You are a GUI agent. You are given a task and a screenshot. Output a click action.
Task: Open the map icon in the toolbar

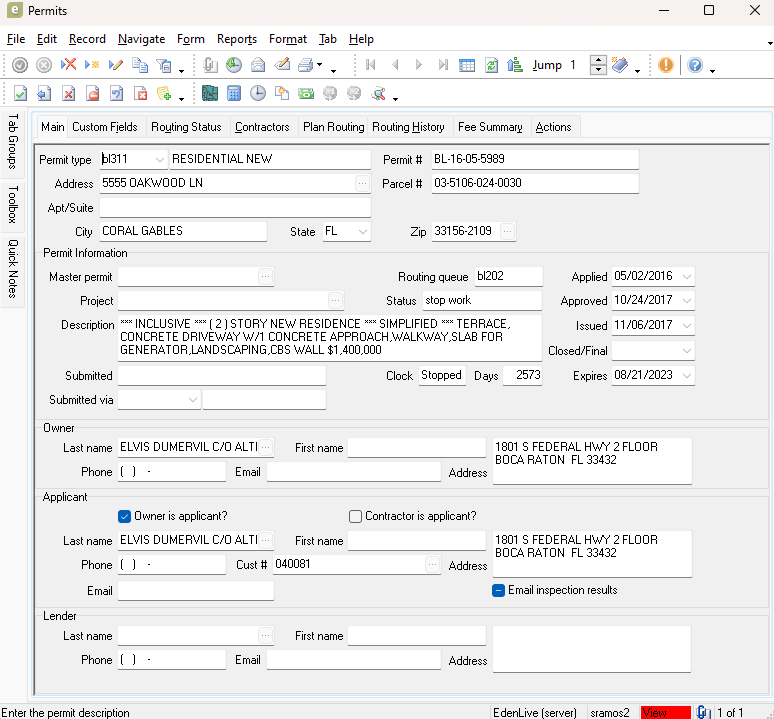[x=210, y=94]
